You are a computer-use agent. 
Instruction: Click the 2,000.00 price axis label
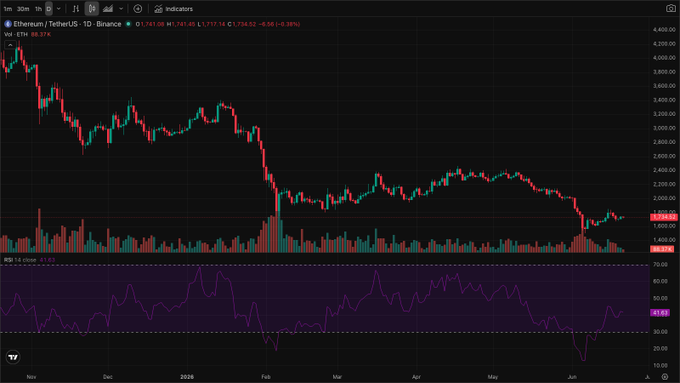pos(664,198)
